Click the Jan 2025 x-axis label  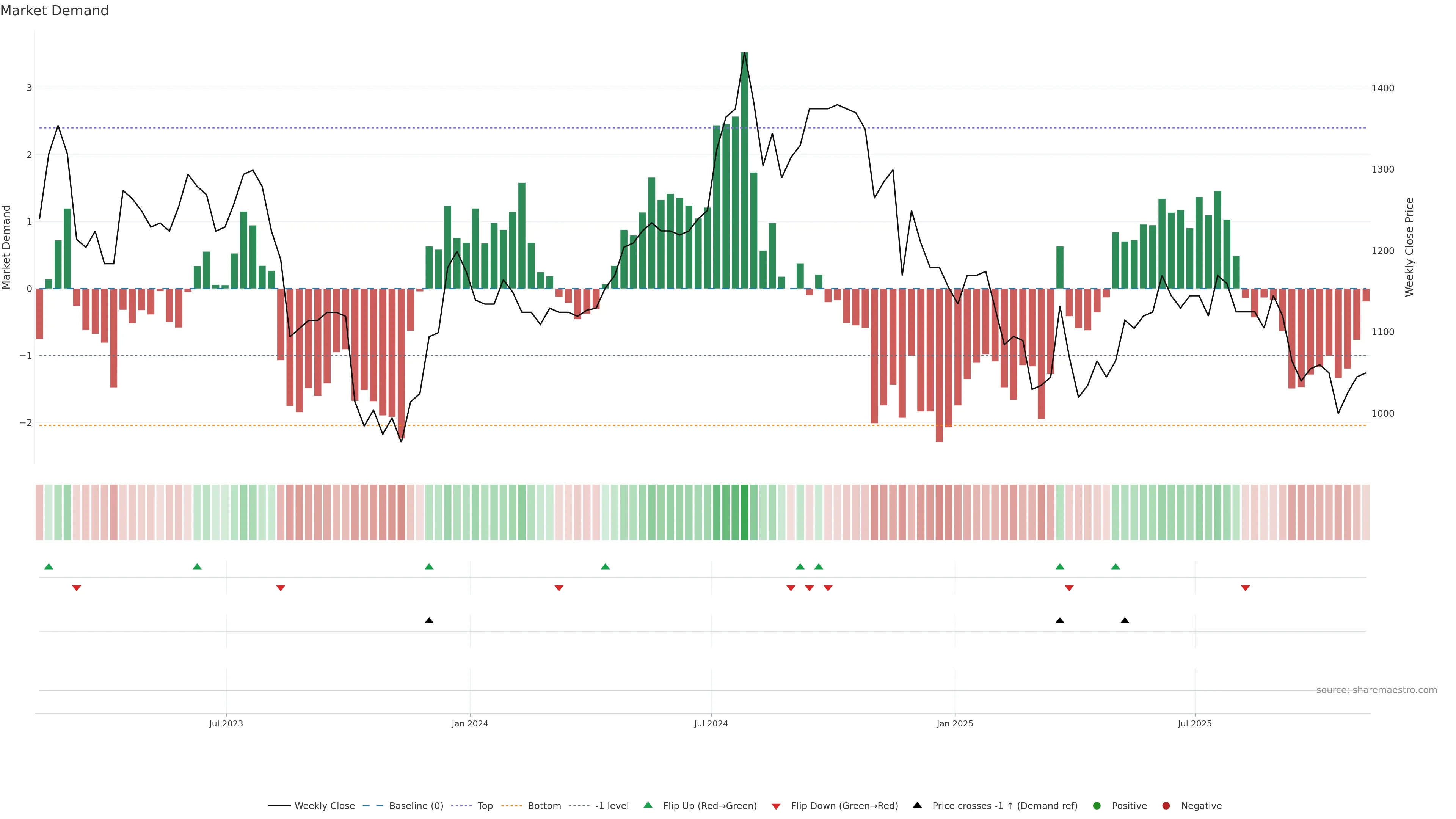(955, 723)
